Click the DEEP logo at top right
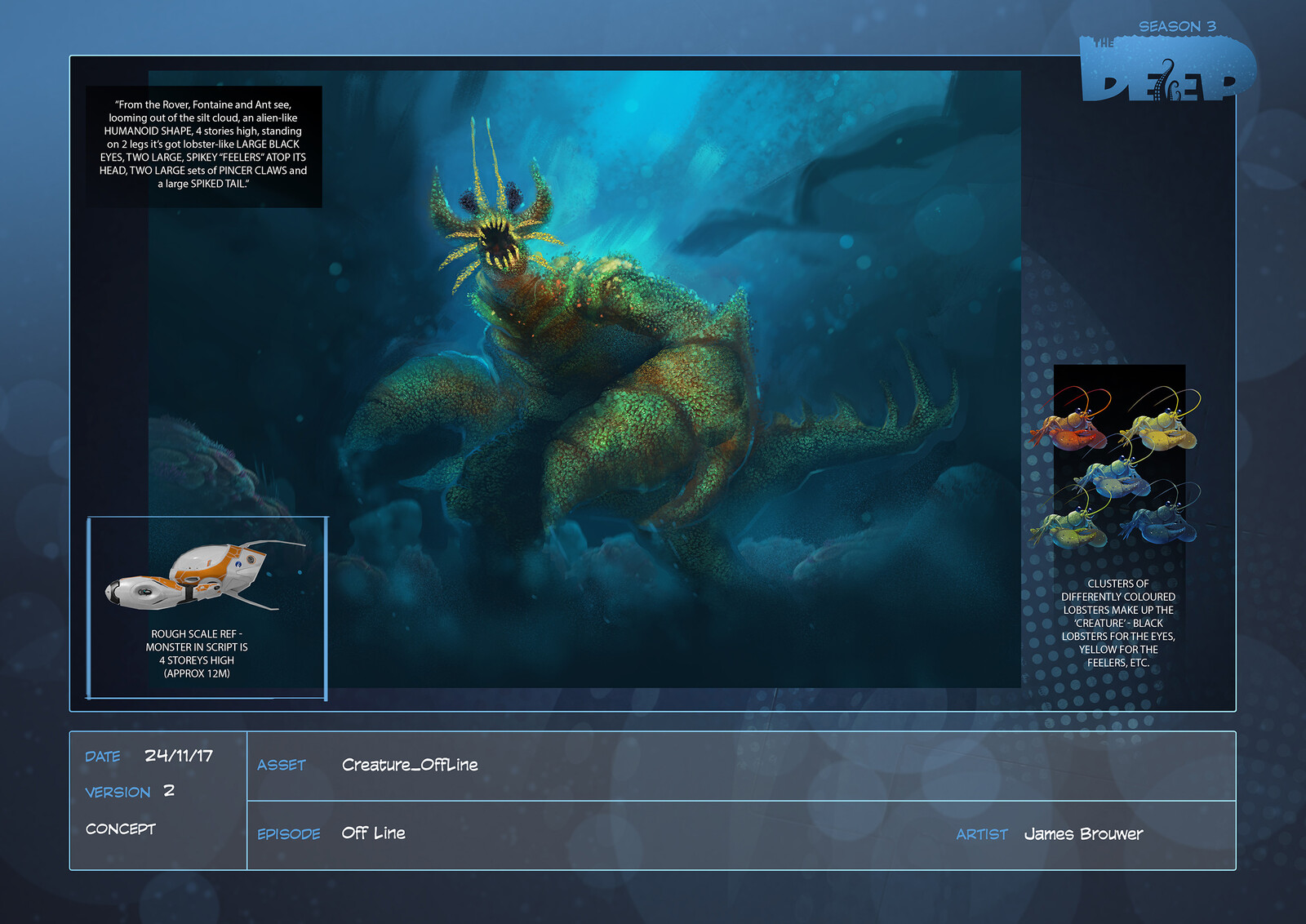 pyautogui.click(x=1167, y=69)
